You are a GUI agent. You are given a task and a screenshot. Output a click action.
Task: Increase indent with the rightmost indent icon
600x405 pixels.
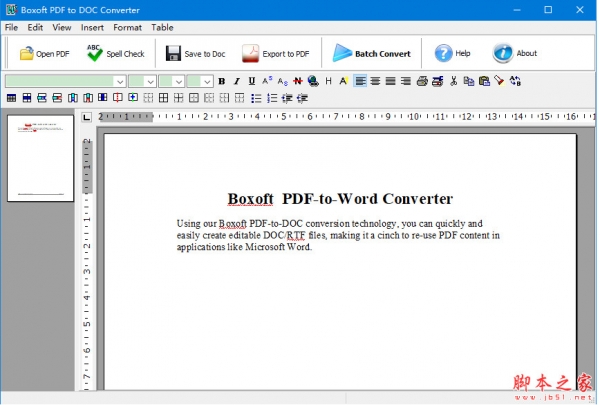[x=302, y=98]
